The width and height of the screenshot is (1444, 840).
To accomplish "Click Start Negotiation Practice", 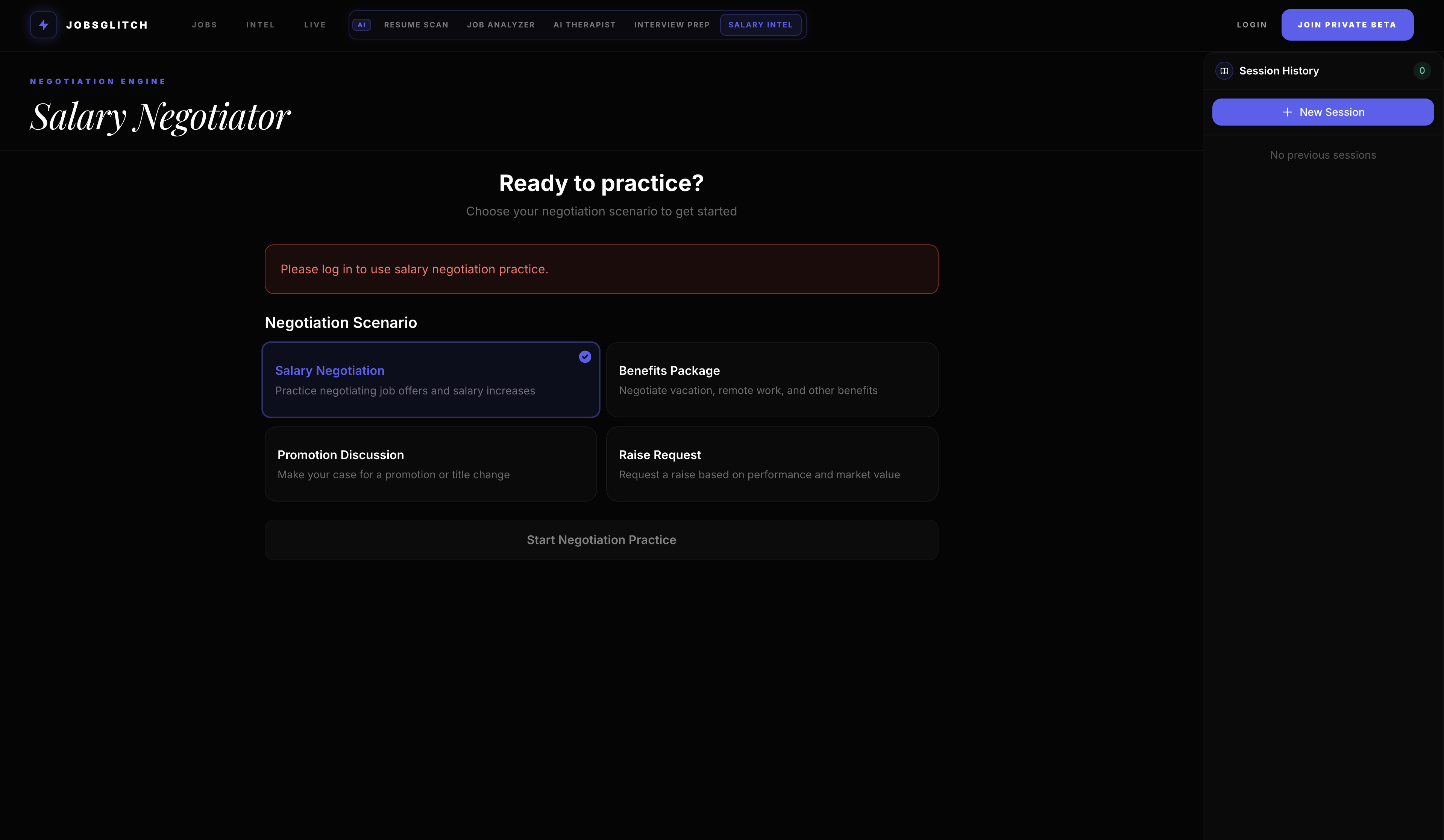I will click(601, 539).
